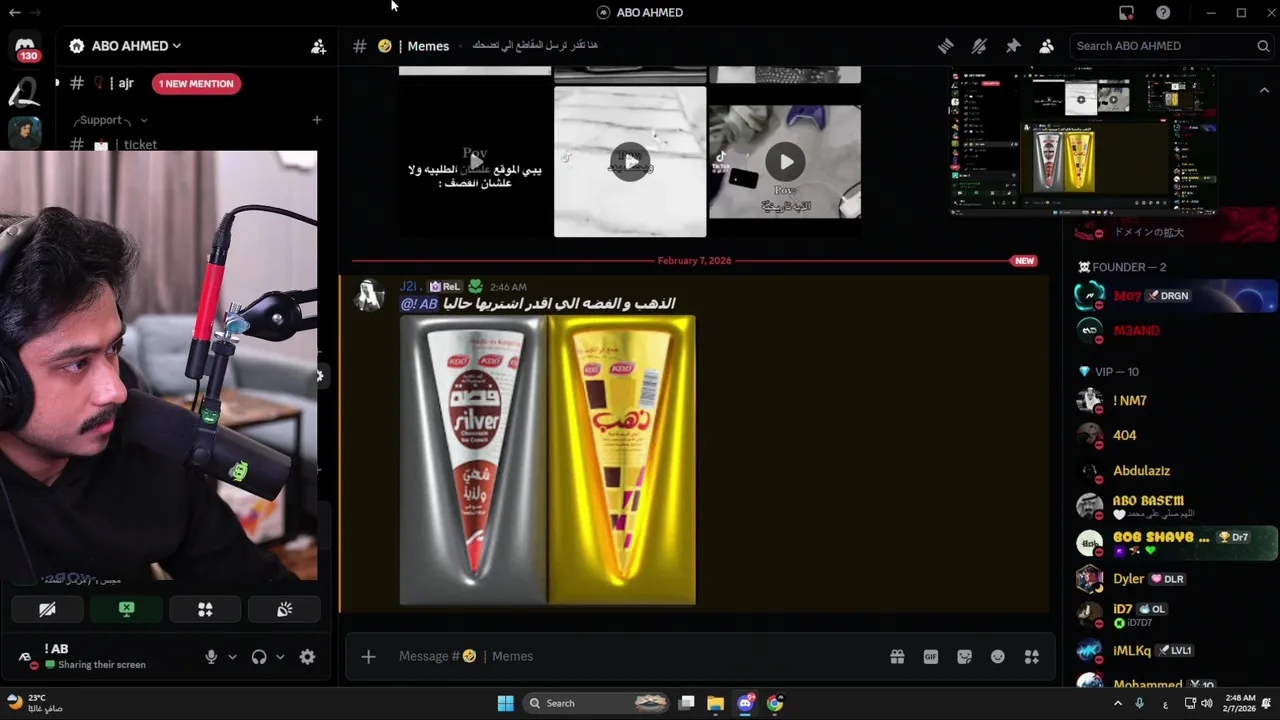Open the GIF picker
1280x720 pixels.
click(x=931, y=657)
